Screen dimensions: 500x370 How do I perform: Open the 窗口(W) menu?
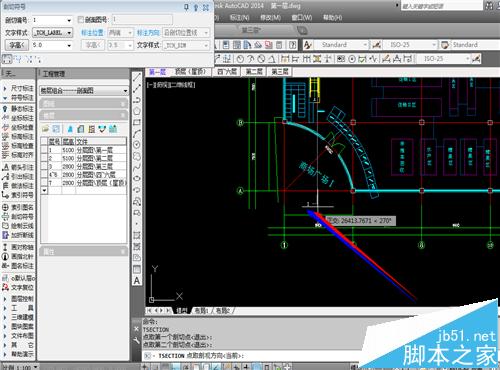point(301,17)
